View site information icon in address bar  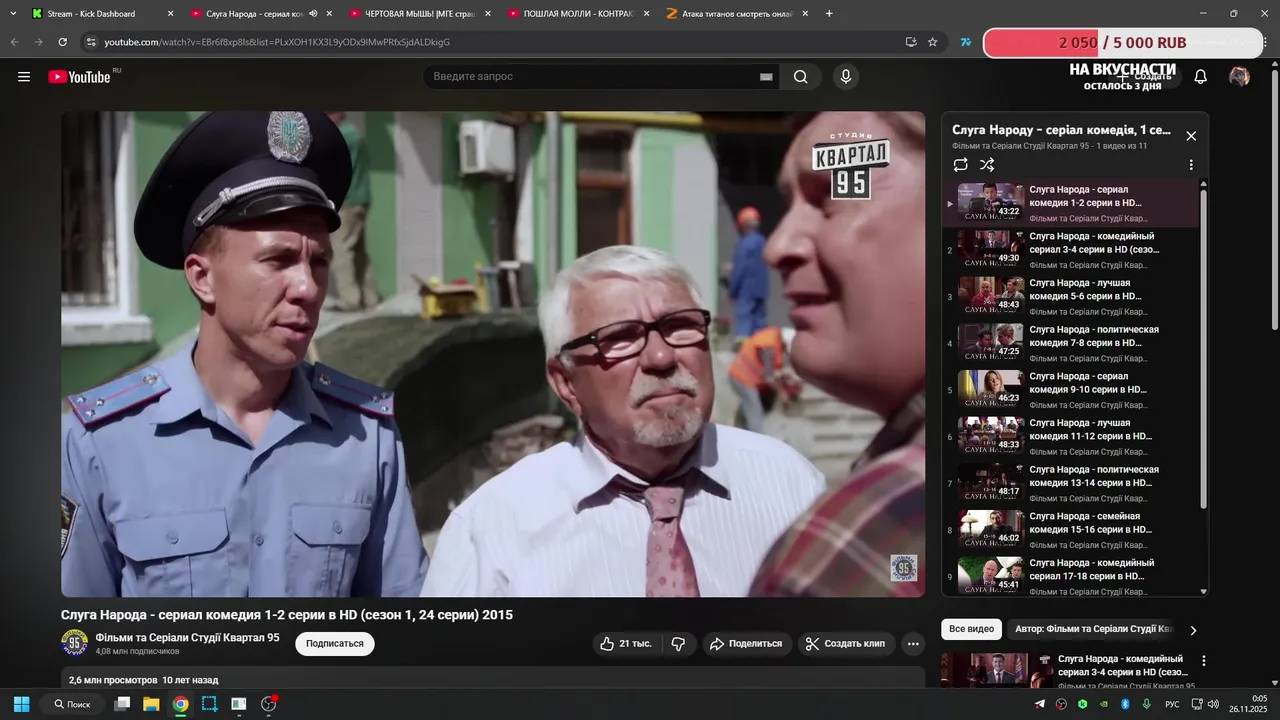[x=91, y=42]
